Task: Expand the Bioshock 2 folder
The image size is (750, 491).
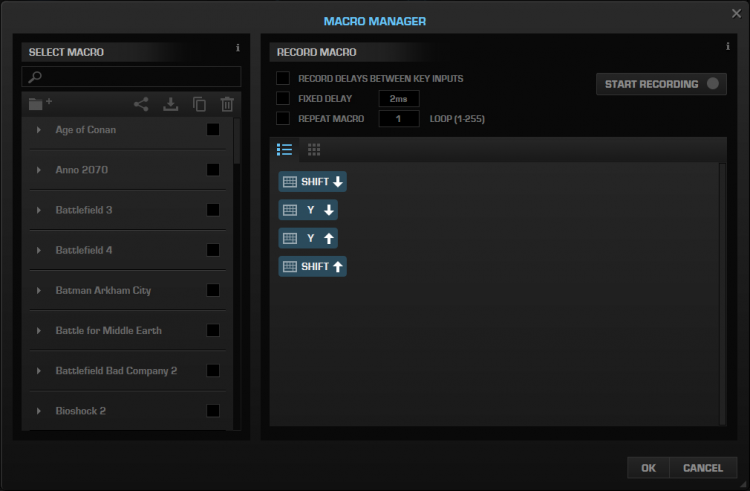Action: 39,411
